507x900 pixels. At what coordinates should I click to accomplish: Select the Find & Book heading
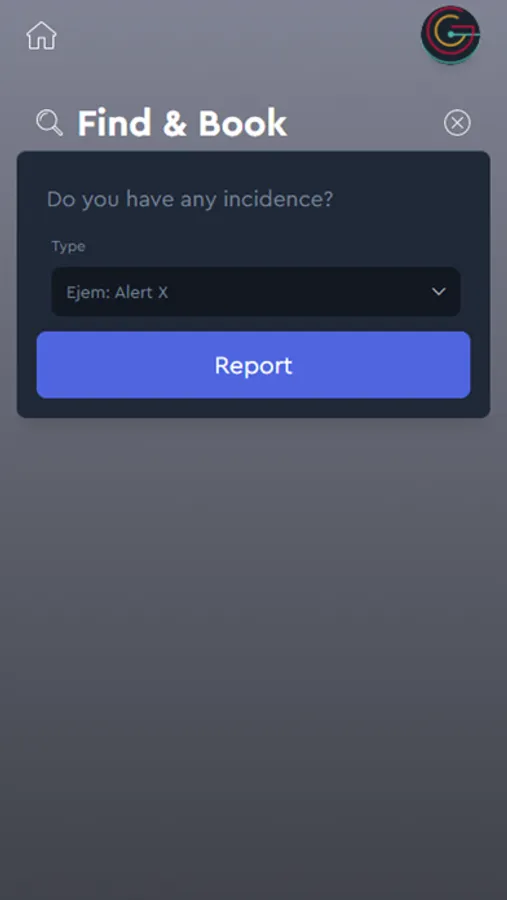point(182,123)
